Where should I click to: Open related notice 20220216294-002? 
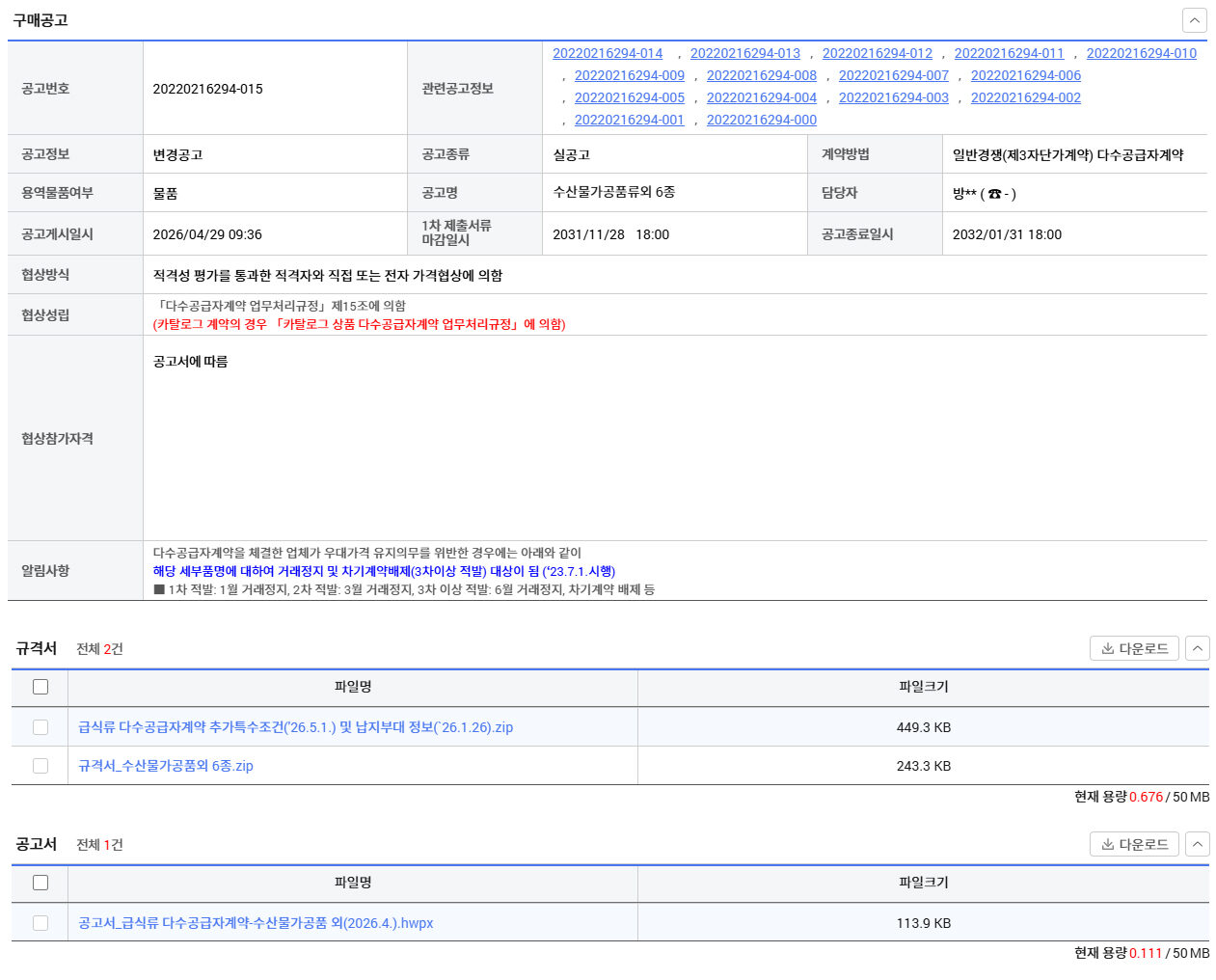(x=1025, y=97)
